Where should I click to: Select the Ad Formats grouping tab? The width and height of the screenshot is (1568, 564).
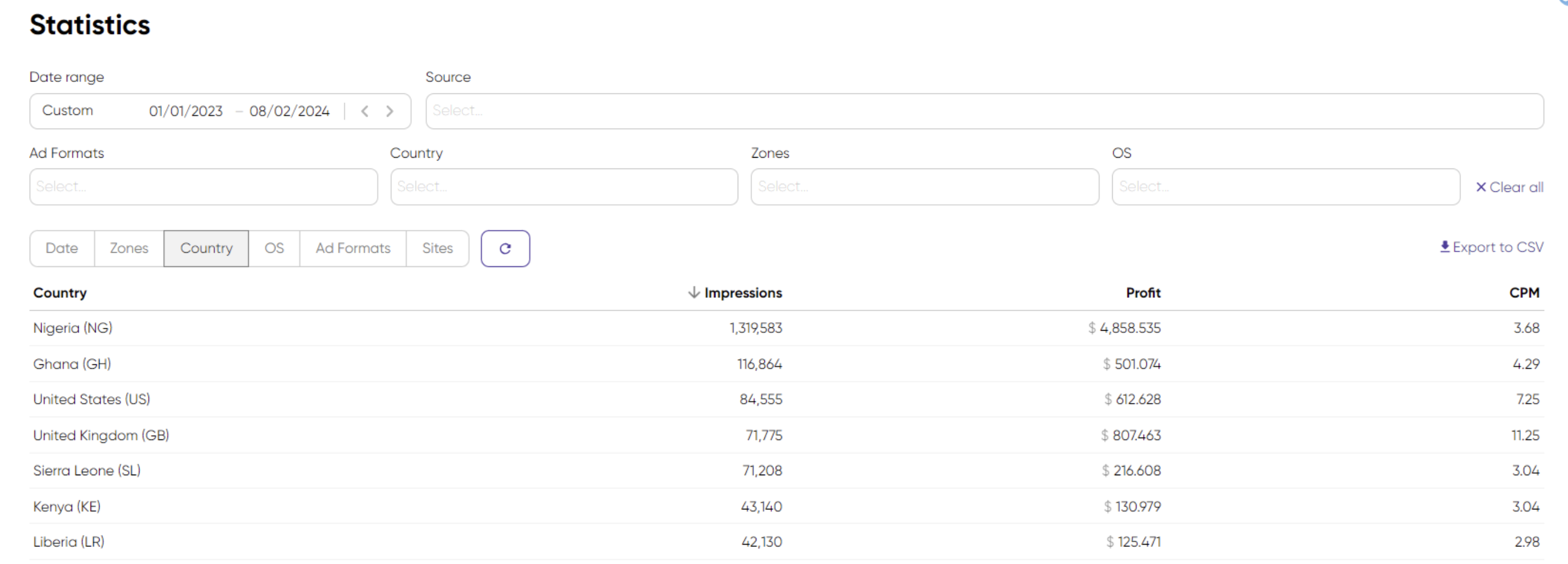tap(352, 248)
